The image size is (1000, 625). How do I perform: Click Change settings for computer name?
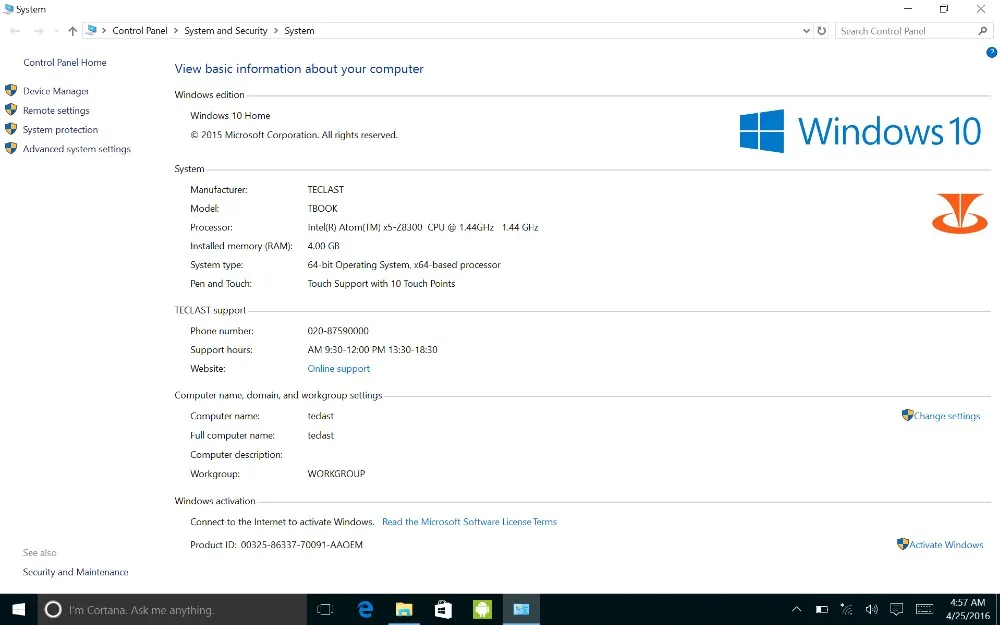point(946,416)
